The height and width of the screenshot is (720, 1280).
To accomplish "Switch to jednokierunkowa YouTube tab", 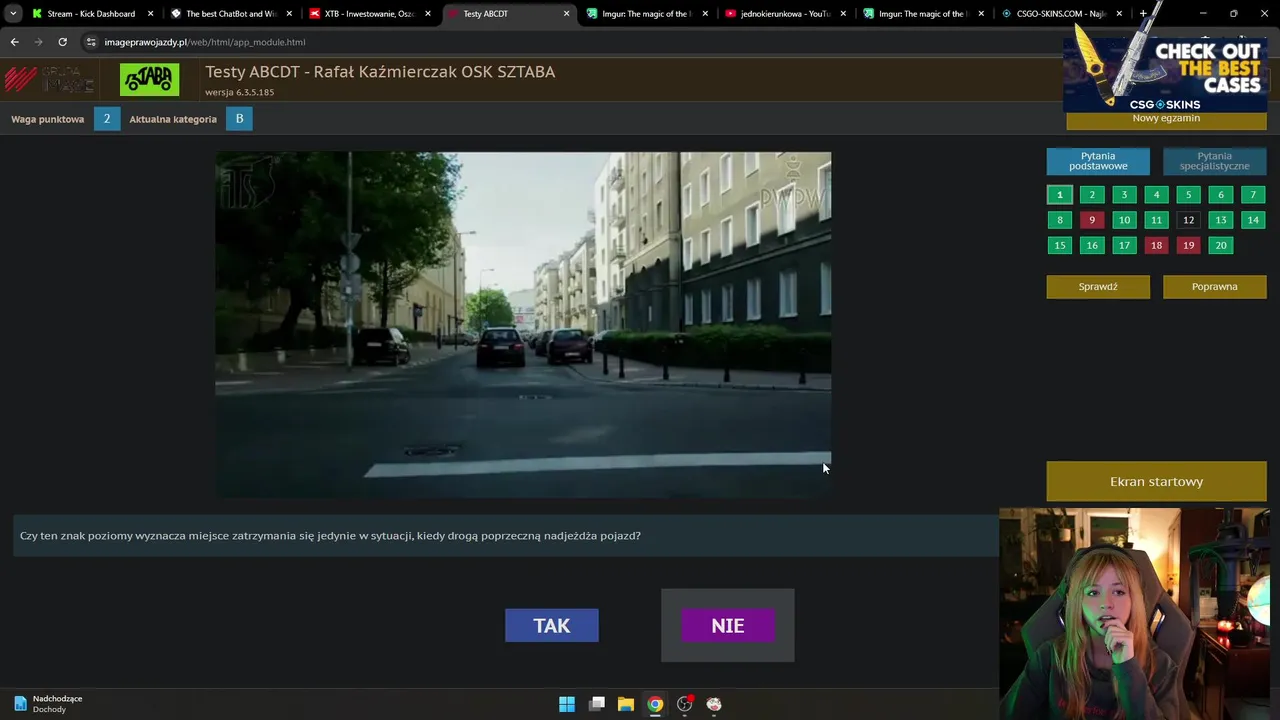I will [783, 14].
